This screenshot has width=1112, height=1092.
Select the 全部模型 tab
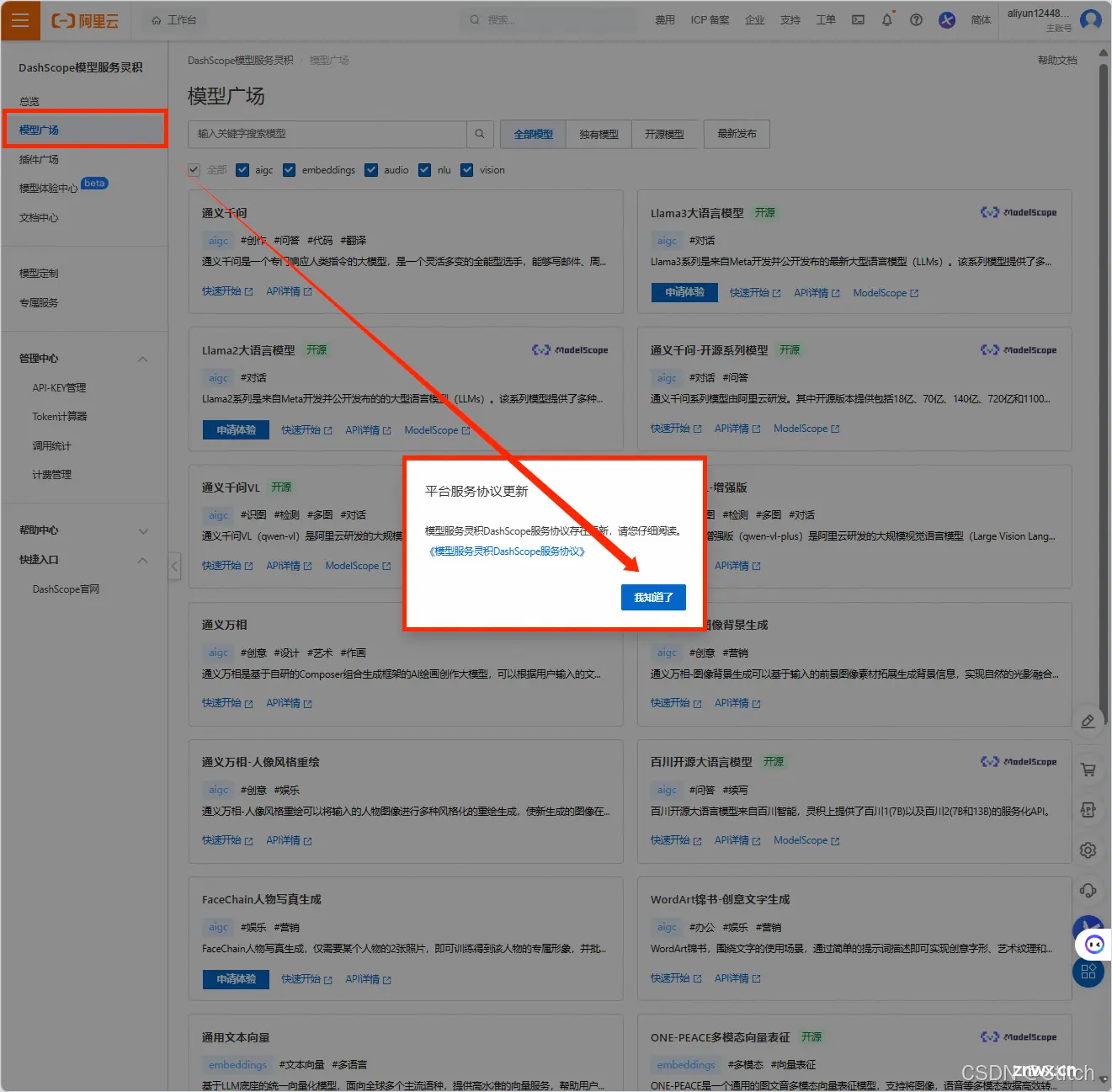(x=534, y=135)
